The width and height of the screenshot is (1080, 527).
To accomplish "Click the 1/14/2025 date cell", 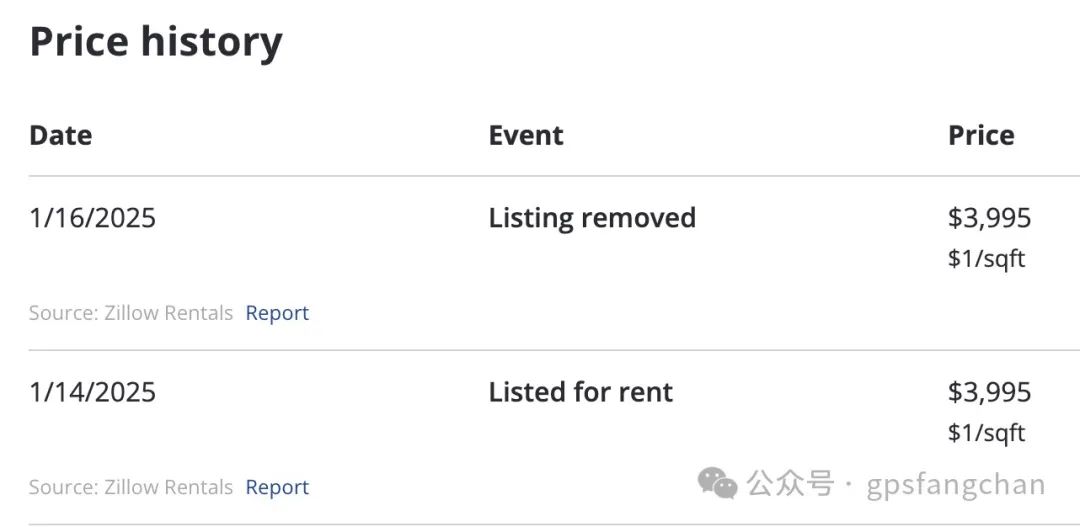I will click(x=92, y=393).
